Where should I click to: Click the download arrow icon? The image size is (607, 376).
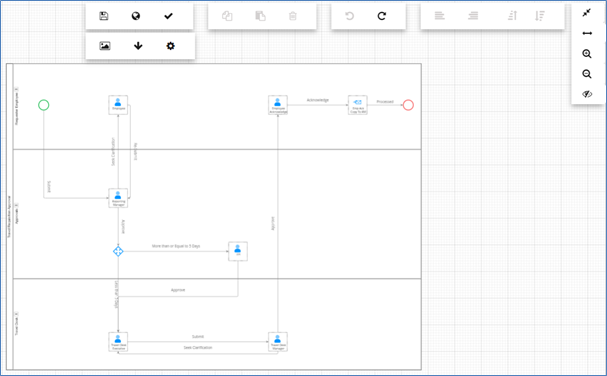click(138, 46)
